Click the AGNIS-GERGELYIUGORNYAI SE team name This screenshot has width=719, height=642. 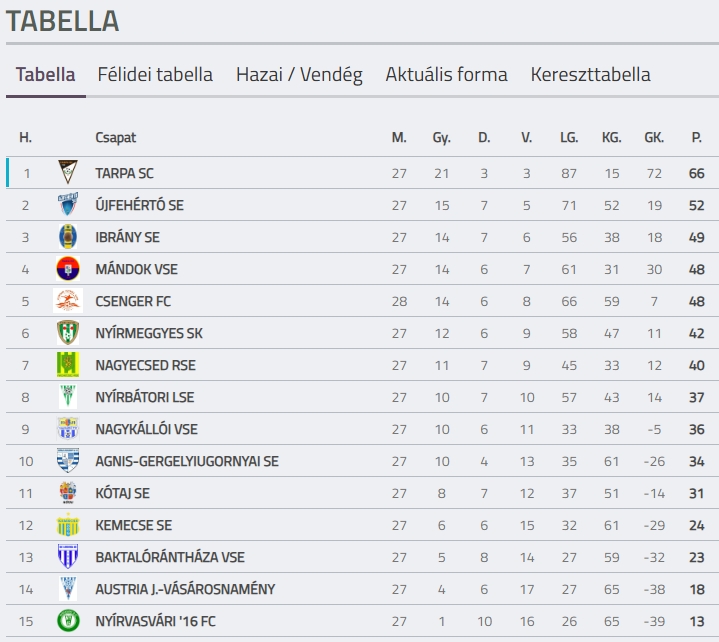point(187,461)
